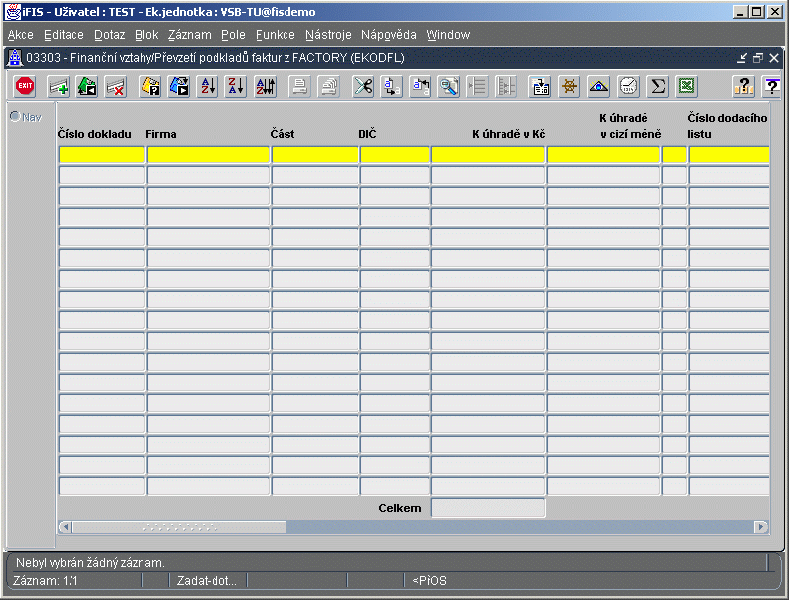This screenshot has height=600, width=789.
Task: Click the ship wheel navigation icon
Action: (x=569, y=87)
